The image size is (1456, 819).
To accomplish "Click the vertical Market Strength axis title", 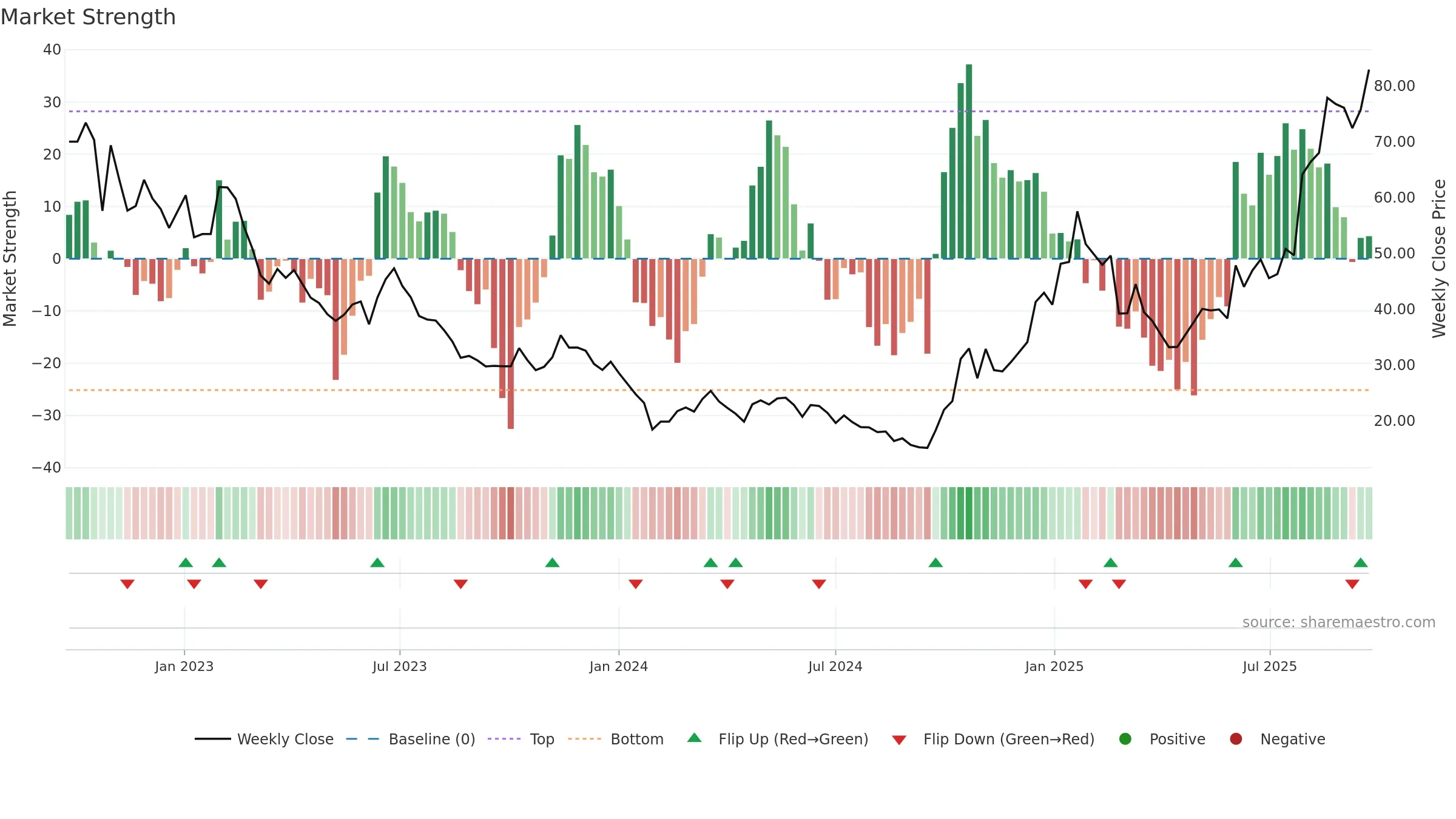I will (10, 258).
